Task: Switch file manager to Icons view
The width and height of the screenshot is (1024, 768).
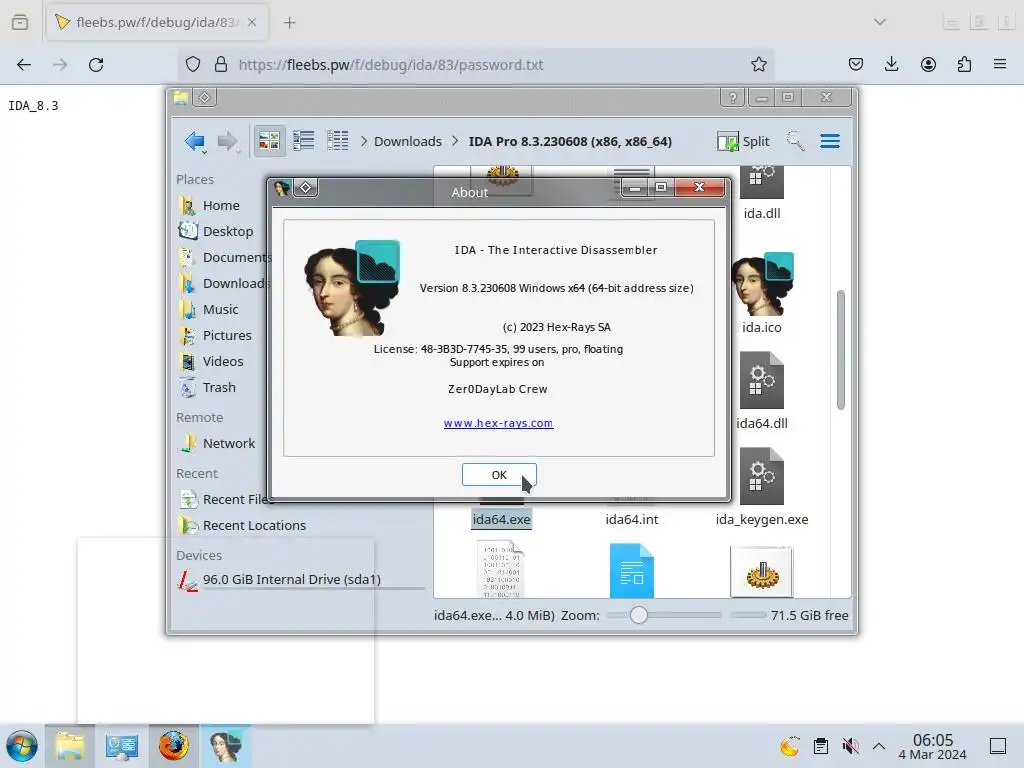Action: [269, 141]
